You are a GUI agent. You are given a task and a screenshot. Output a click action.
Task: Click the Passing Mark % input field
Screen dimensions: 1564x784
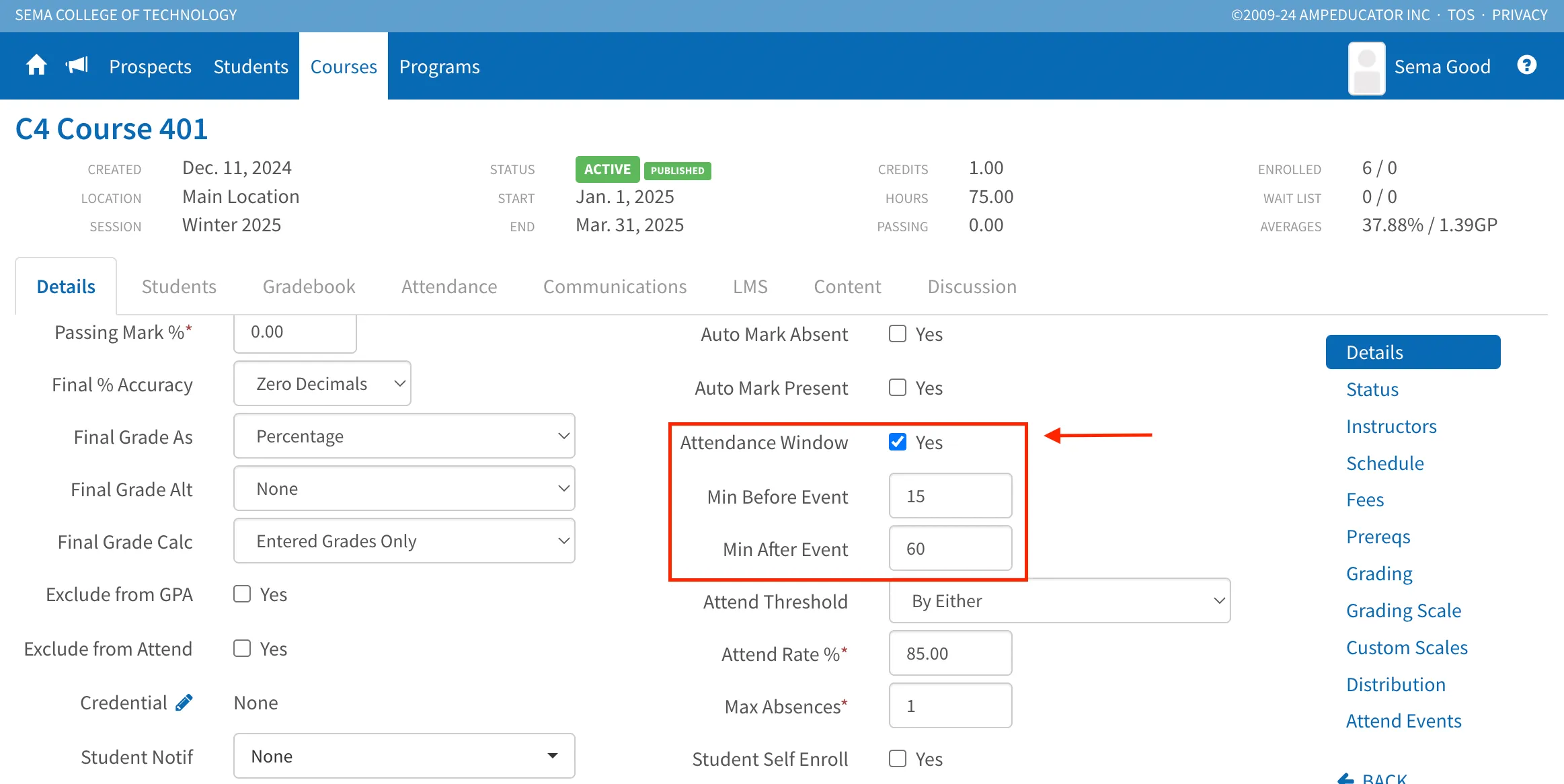click(x=295, y=332)
